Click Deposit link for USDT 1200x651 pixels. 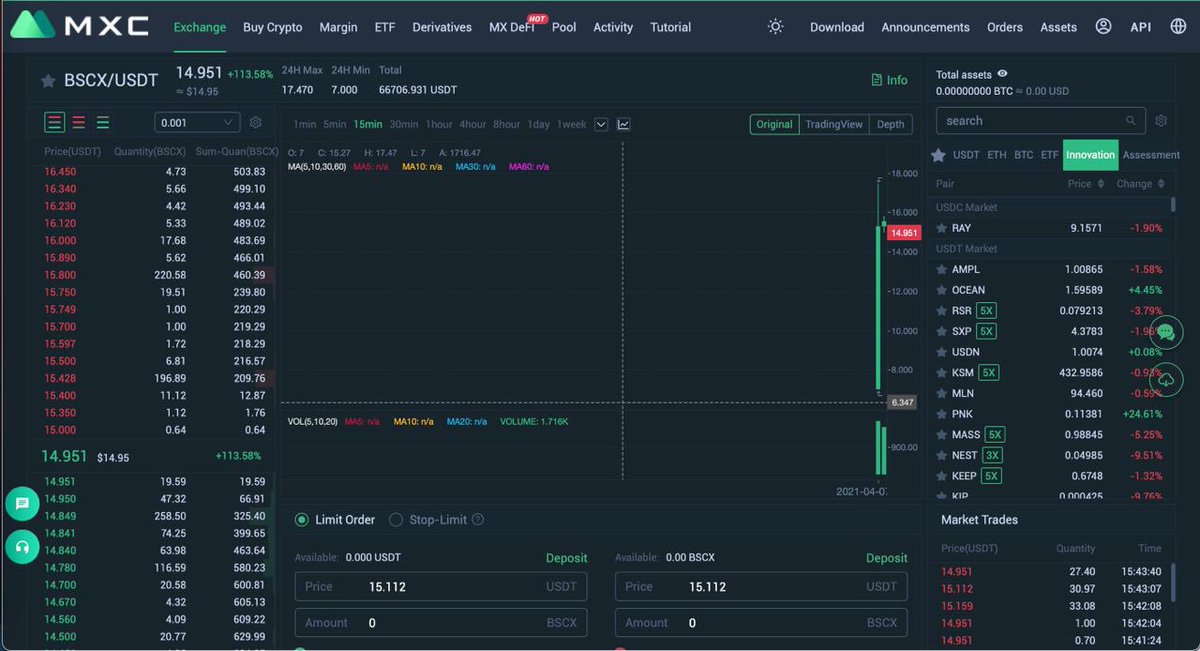point(566,558)
